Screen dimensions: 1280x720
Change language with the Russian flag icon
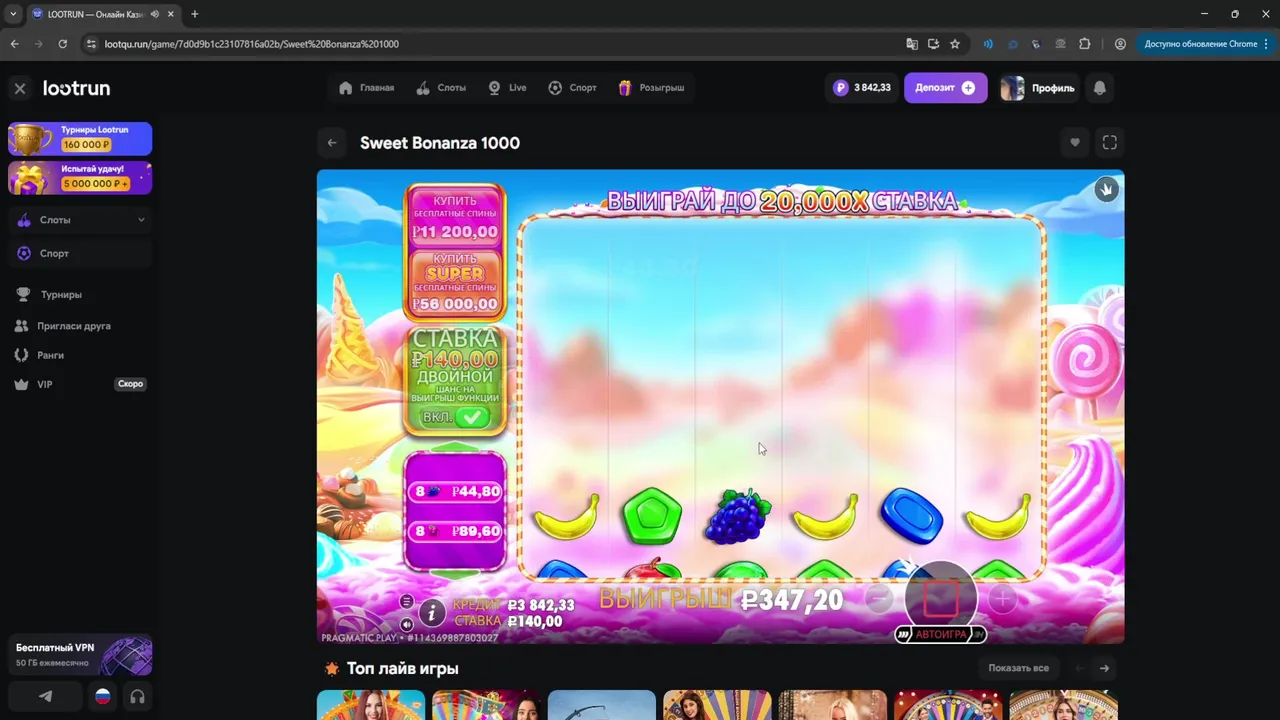tap(102, 696)
